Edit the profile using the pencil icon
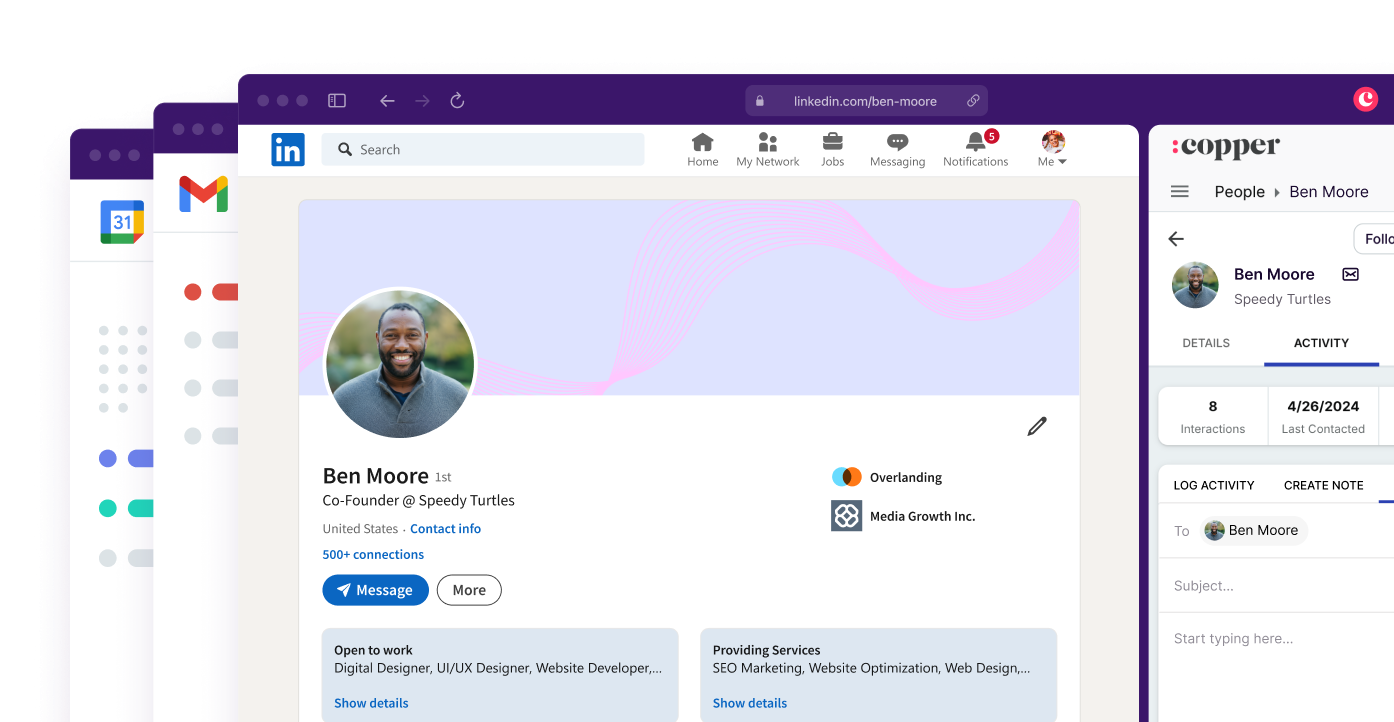 pos(1036,426)
